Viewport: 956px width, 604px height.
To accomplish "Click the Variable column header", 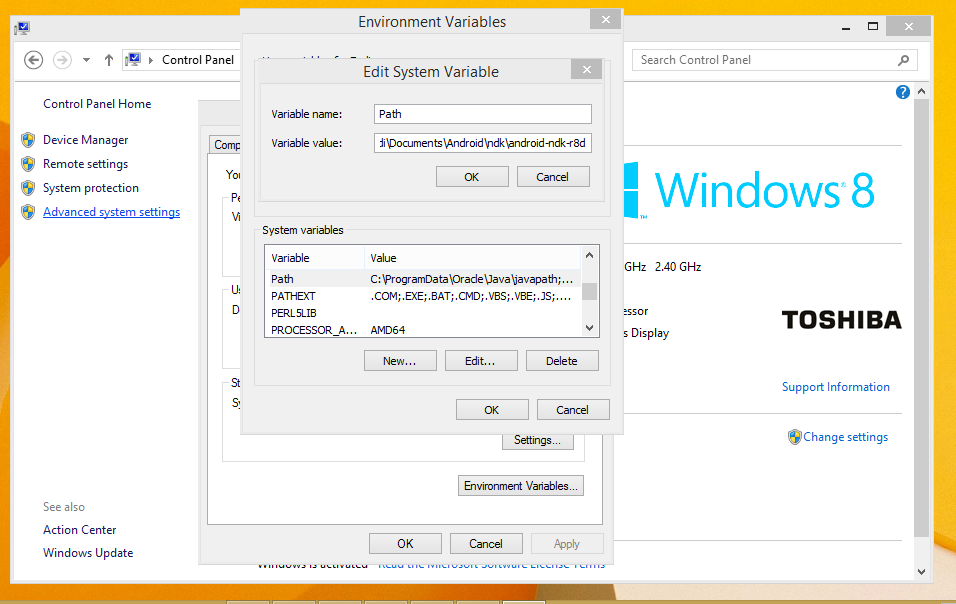I will point(315,258).
